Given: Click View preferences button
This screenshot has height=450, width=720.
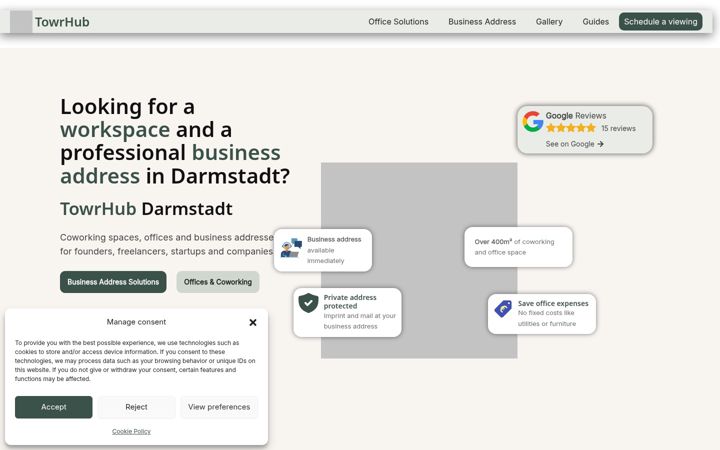Looking at the screenshot, I should pos(219,407).
